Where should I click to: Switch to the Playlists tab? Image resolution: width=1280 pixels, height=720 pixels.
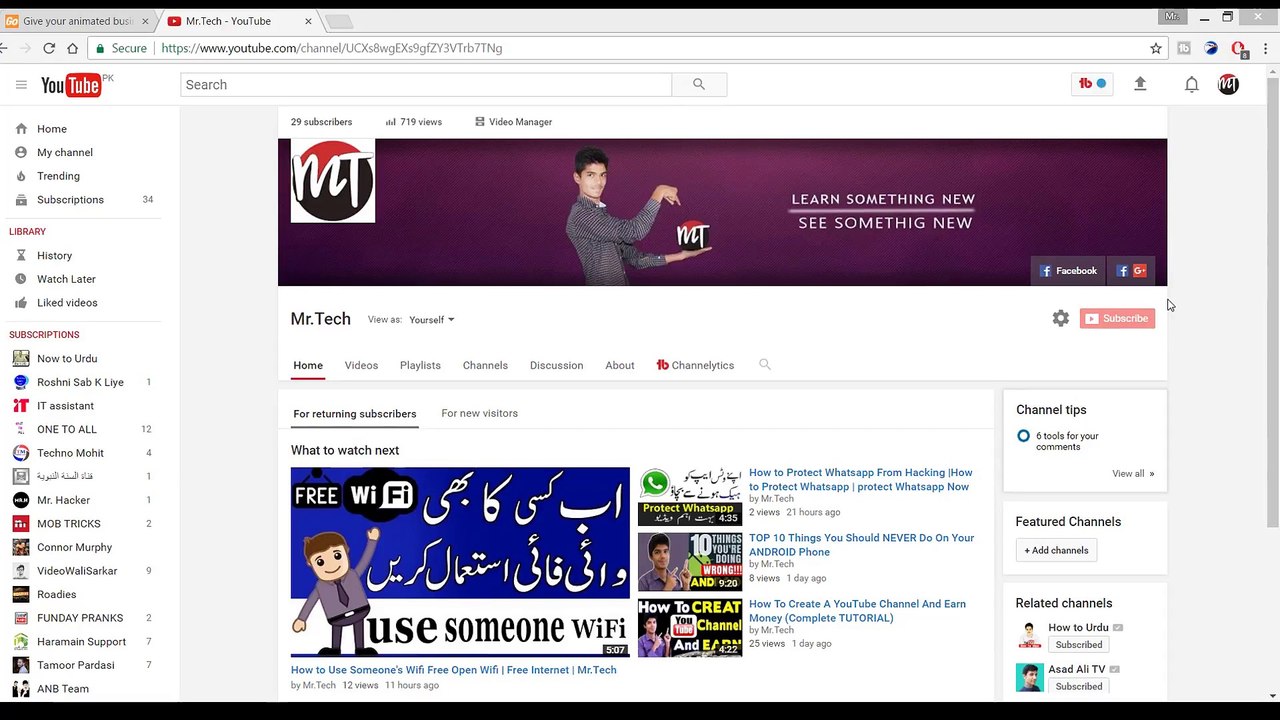pyautogui.click(x=420, y=365)
